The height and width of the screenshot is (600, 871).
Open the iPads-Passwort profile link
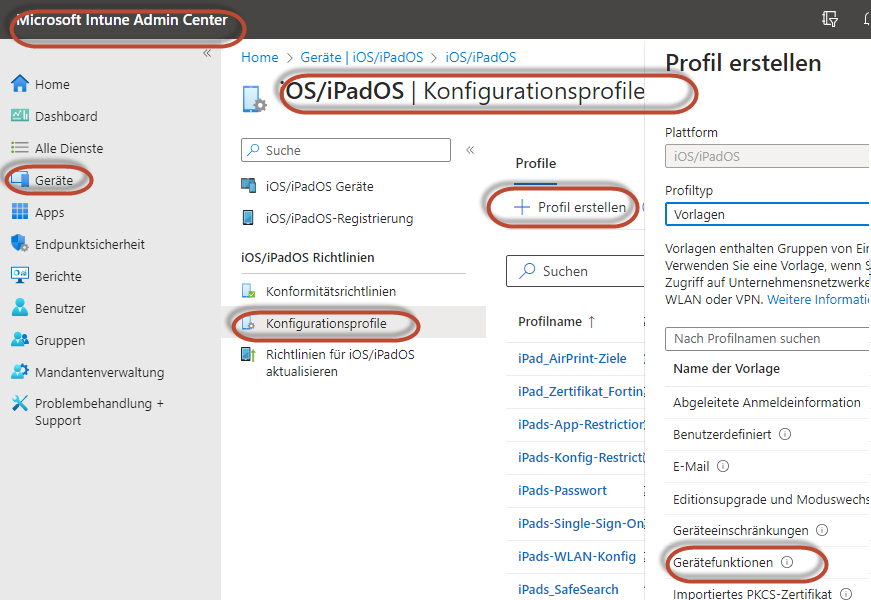point(562,490)
